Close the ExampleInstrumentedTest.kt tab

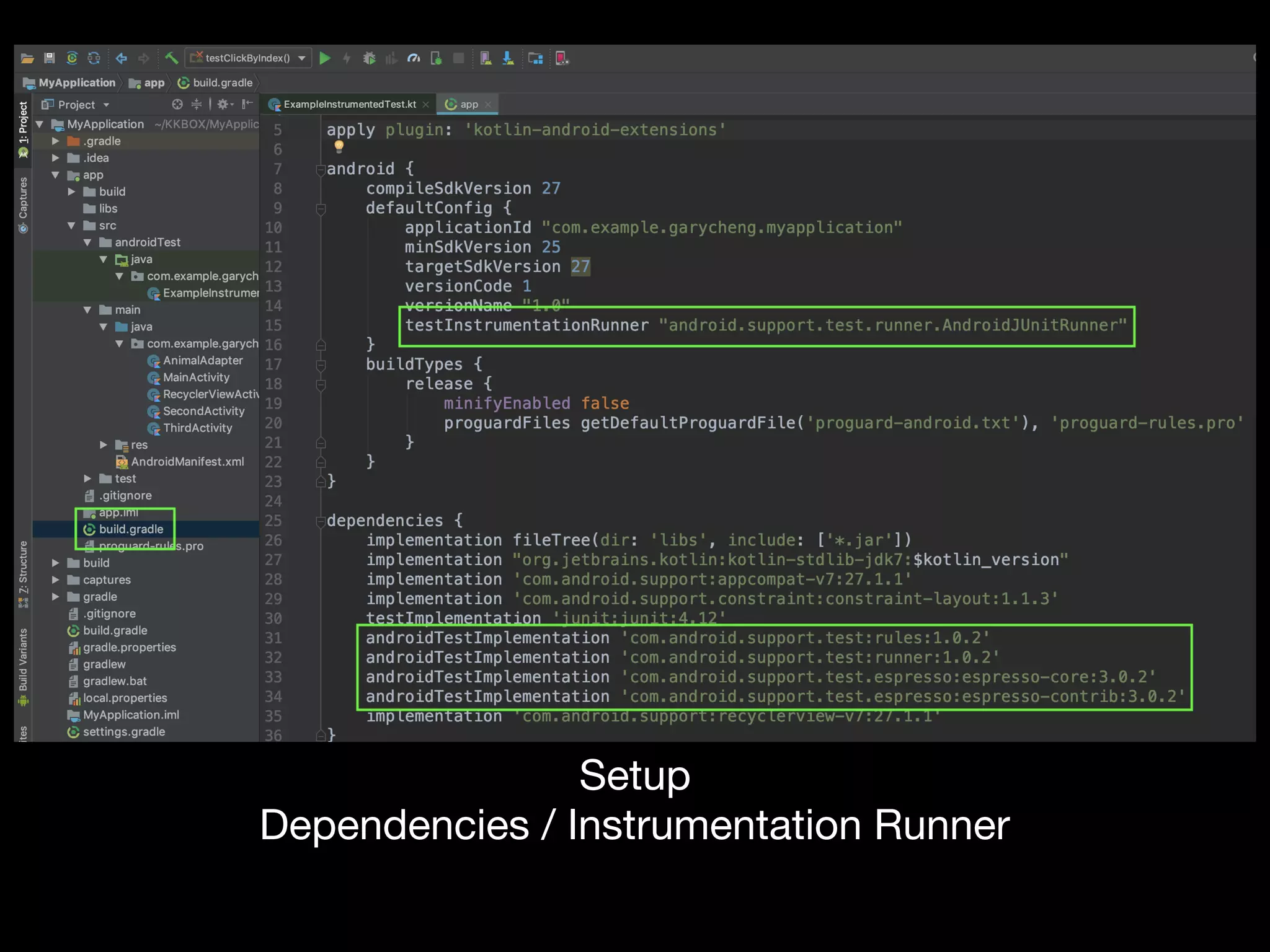425,105
